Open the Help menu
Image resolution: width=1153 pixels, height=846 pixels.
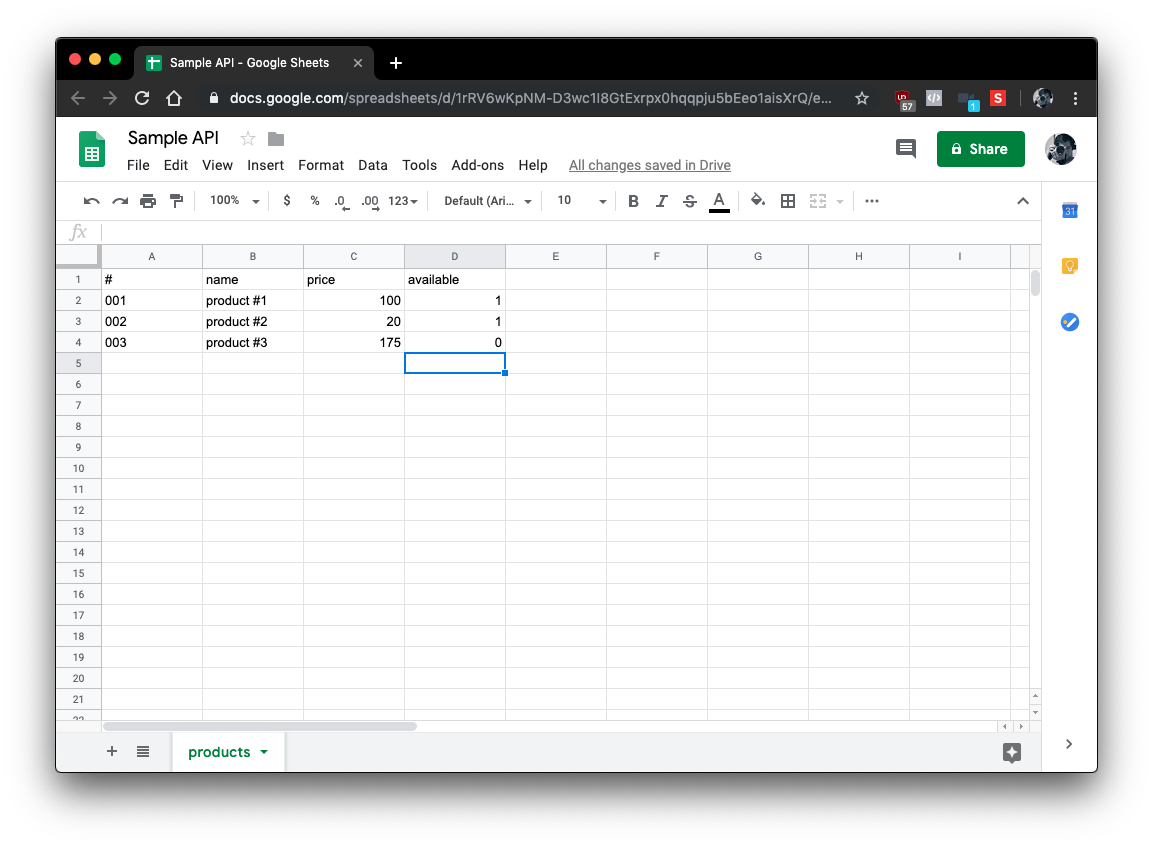click(x=532, y=165)
